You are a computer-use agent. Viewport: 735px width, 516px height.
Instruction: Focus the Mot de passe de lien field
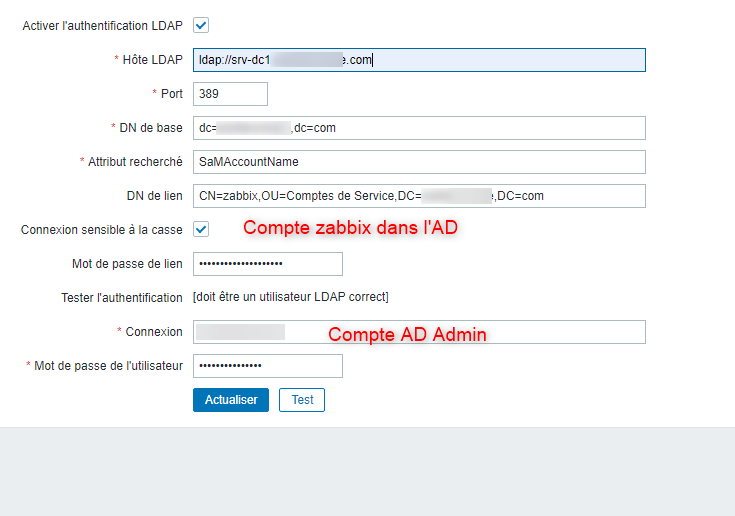pyautogui.click(x=268, y=264)
